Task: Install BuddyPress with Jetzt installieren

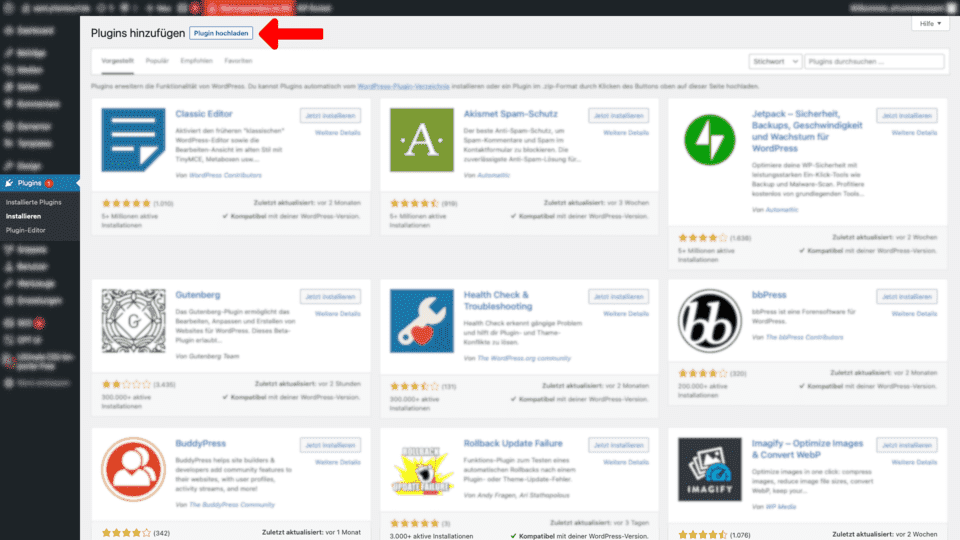Action: (331, 445)
